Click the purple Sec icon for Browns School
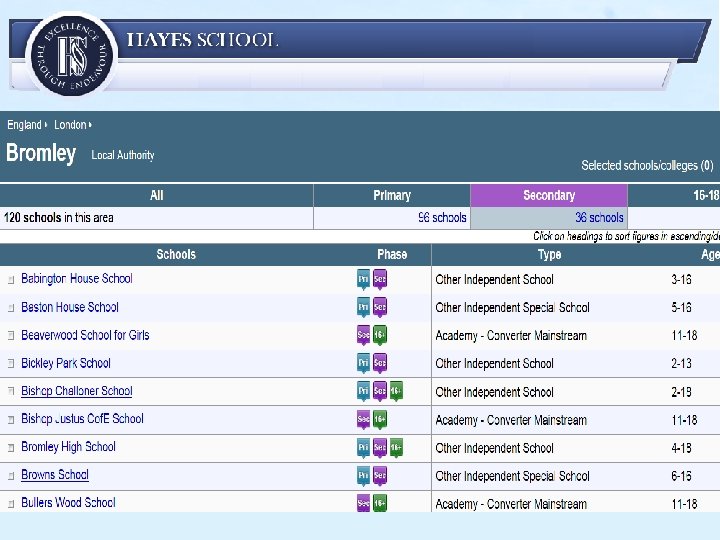The width and height of the screenshot is (720, 540). (380, 475)
